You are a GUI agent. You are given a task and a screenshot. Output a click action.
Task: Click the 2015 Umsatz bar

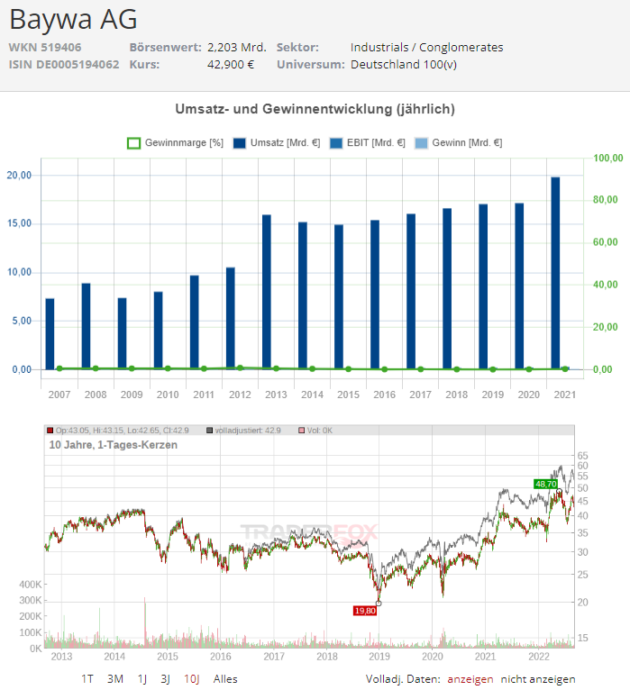339,297
